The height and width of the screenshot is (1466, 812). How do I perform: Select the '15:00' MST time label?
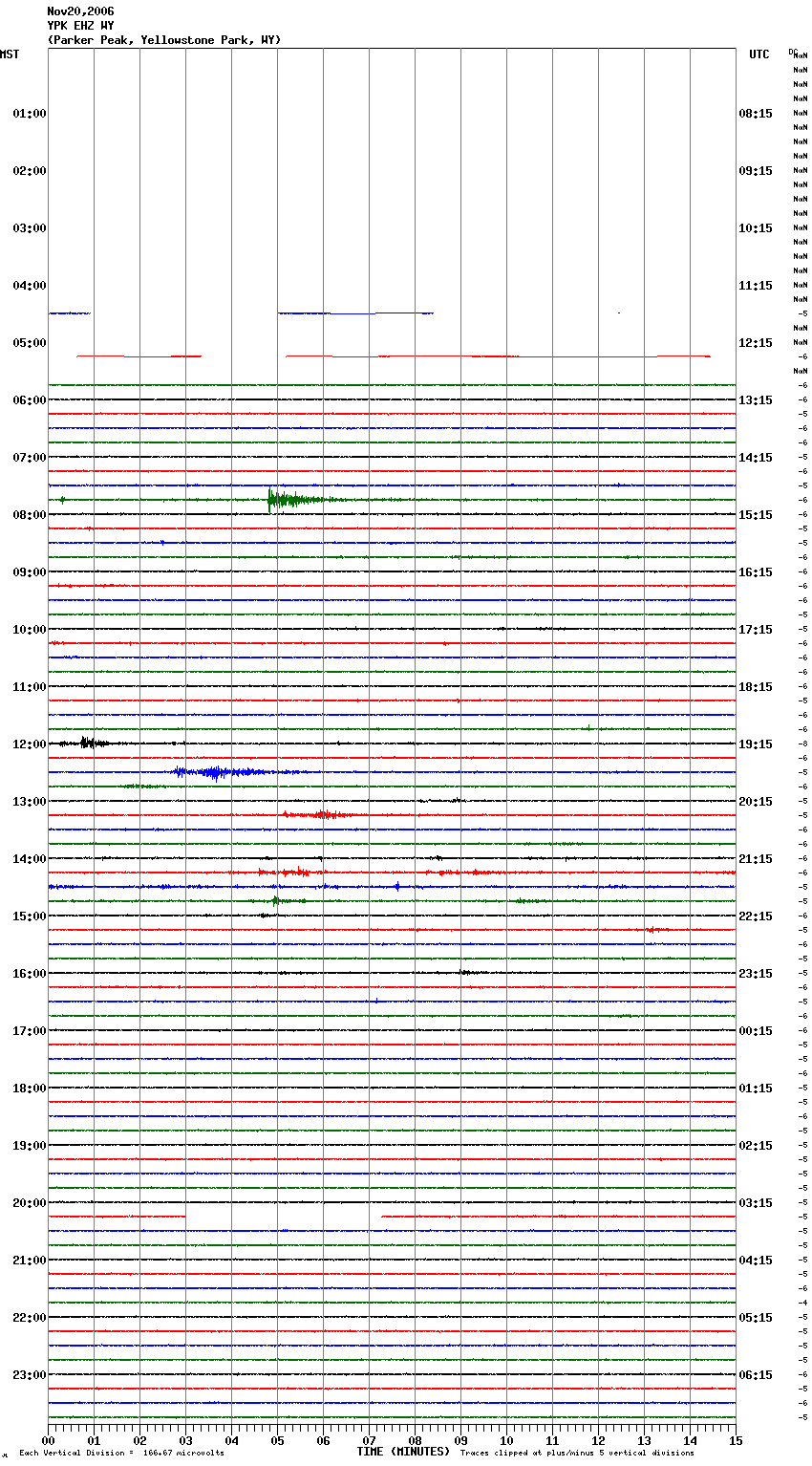(x=30, y=916)
